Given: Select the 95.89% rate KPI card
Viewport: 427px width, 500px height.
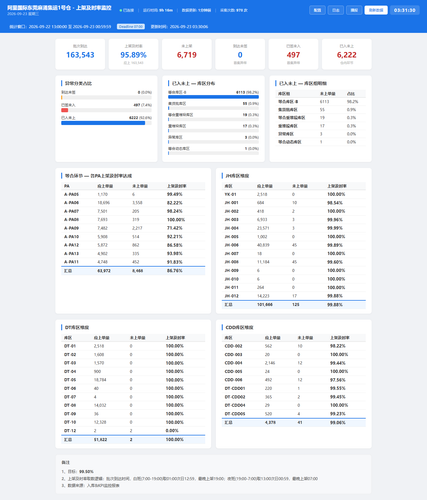Looking at the screenshot, I should tap(133, 54).
